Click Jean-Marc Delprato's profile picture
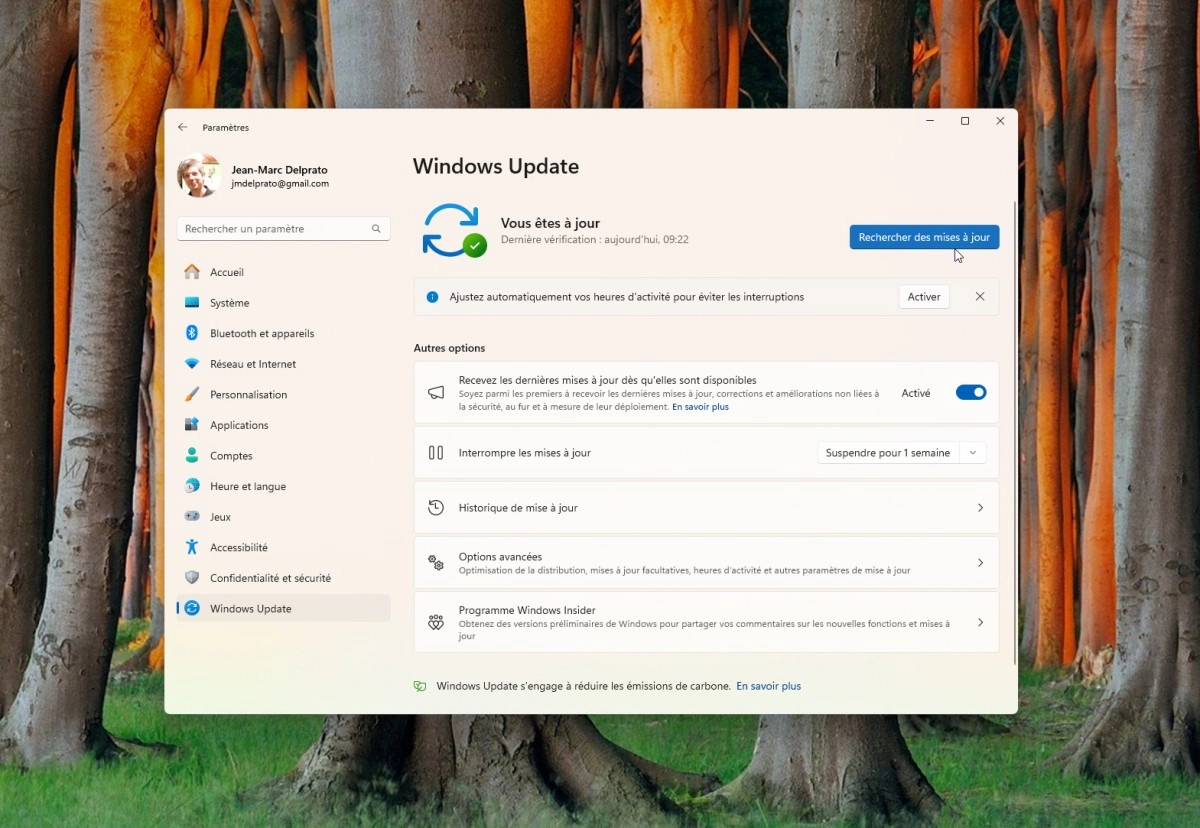This screenshot has width=1200, height=828. point(199,176)
